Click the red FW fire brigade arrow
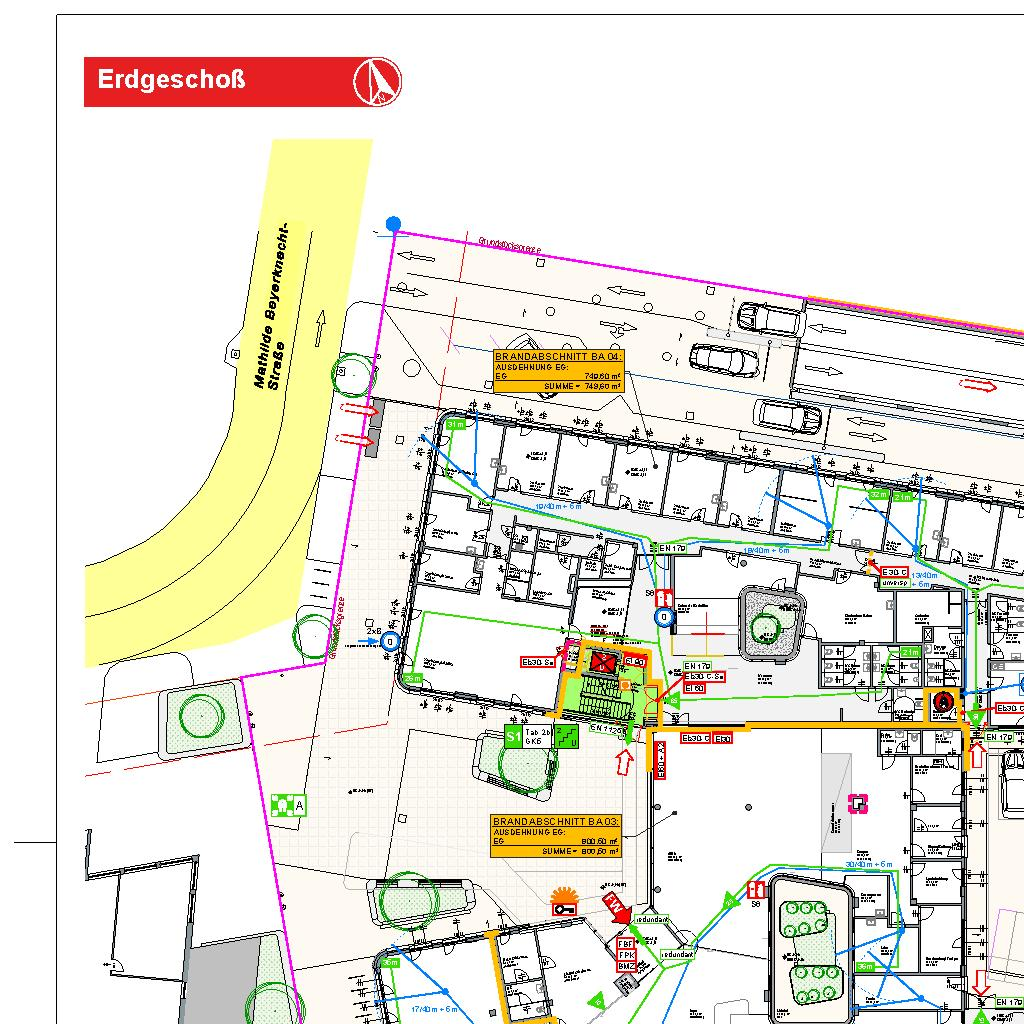The height and width of the screenshot is (1024, 1024). click(x=616, y=908)
